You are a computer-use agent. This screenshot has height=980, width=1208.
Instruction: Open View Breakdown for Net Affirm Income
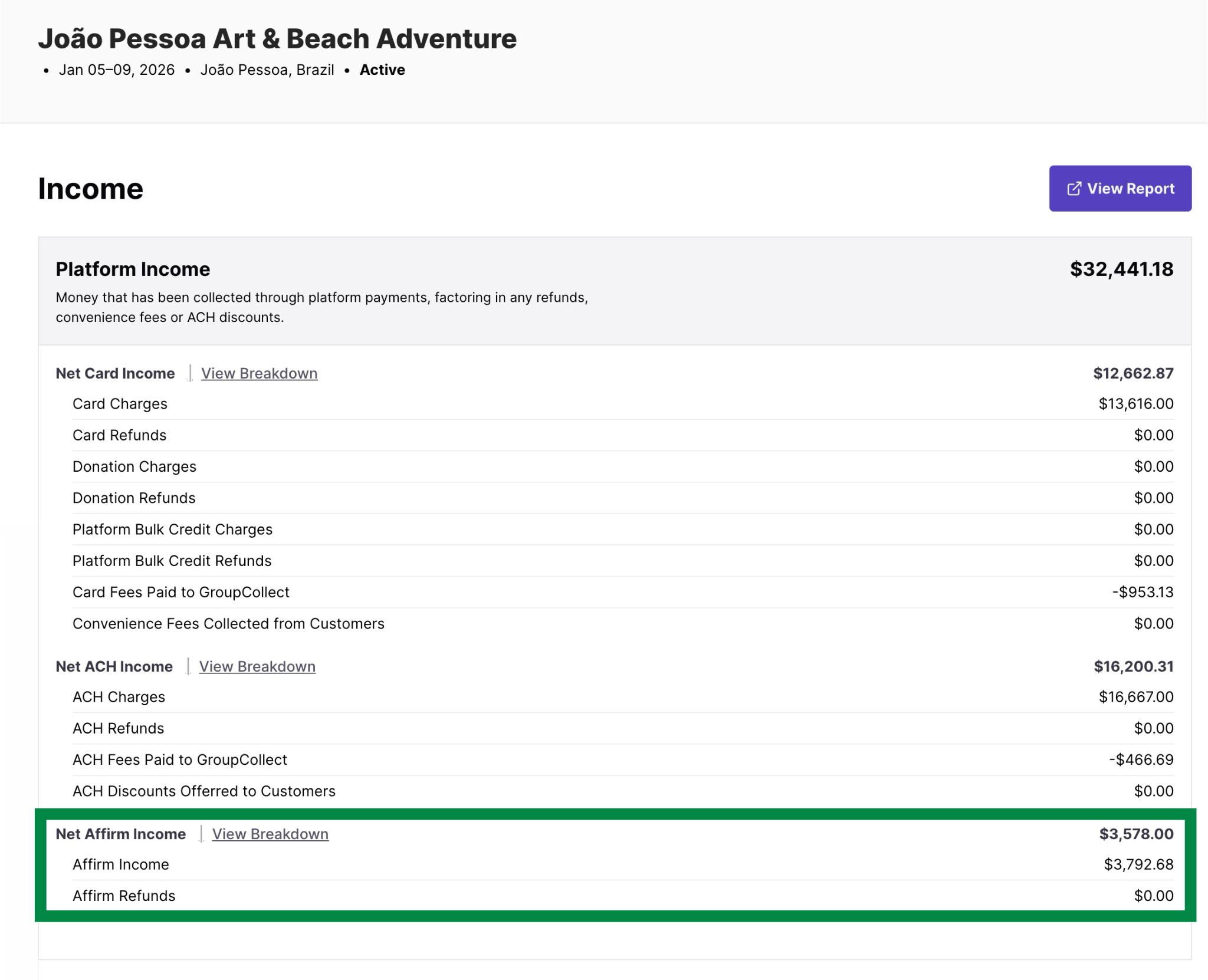click(x=270, y=834)
